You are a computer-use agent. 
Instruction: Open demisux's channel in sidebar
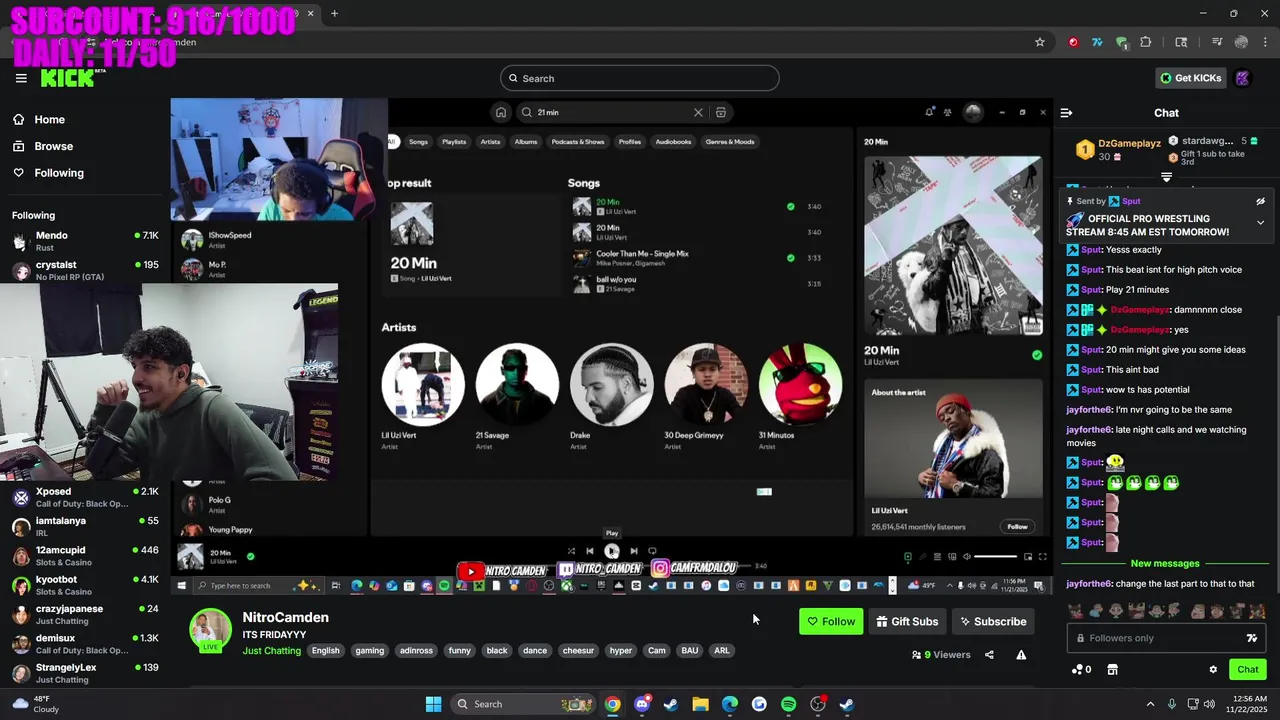(x=85, y=643)
